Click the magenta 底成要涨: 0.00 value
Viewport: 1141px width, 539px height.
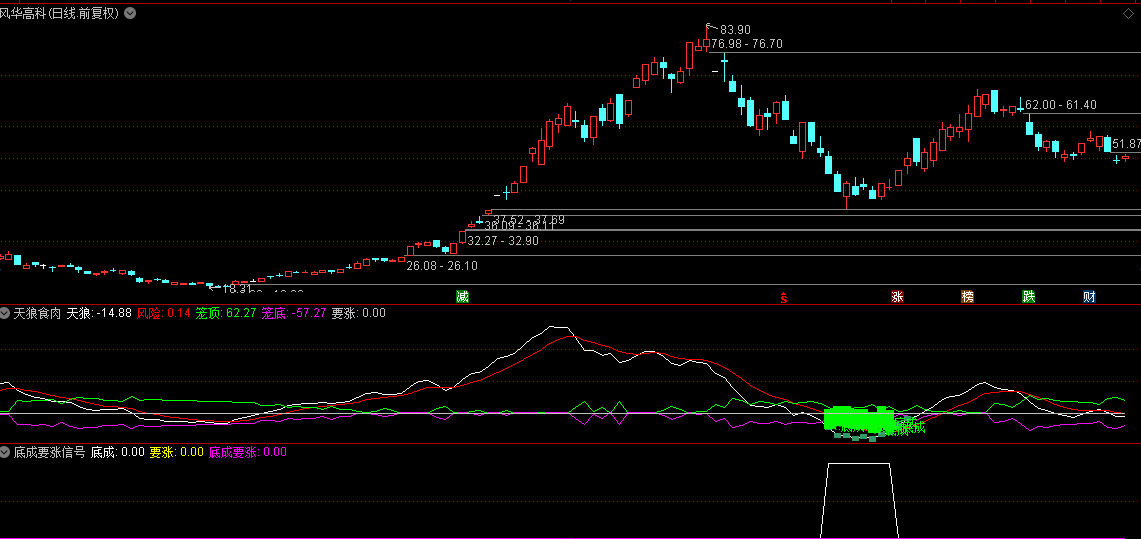(248, 452)
